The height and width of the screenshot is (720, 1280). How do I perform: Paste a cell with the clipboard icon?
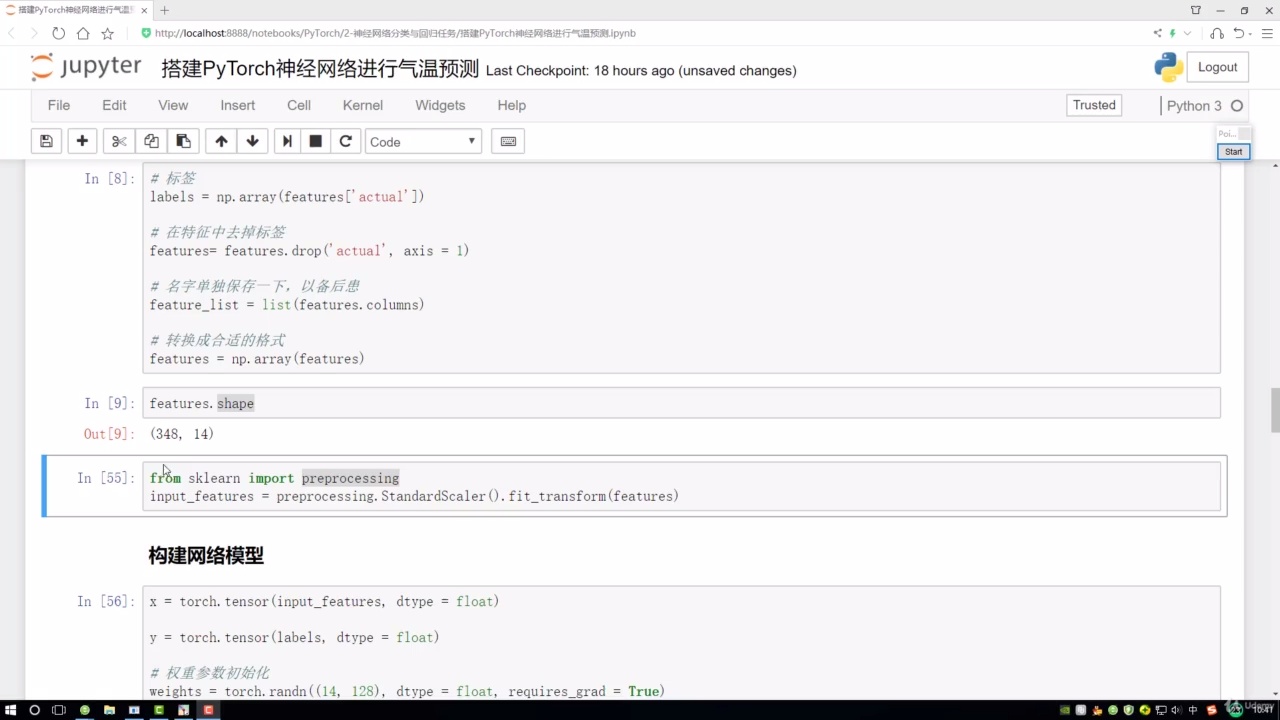(183, 141)
